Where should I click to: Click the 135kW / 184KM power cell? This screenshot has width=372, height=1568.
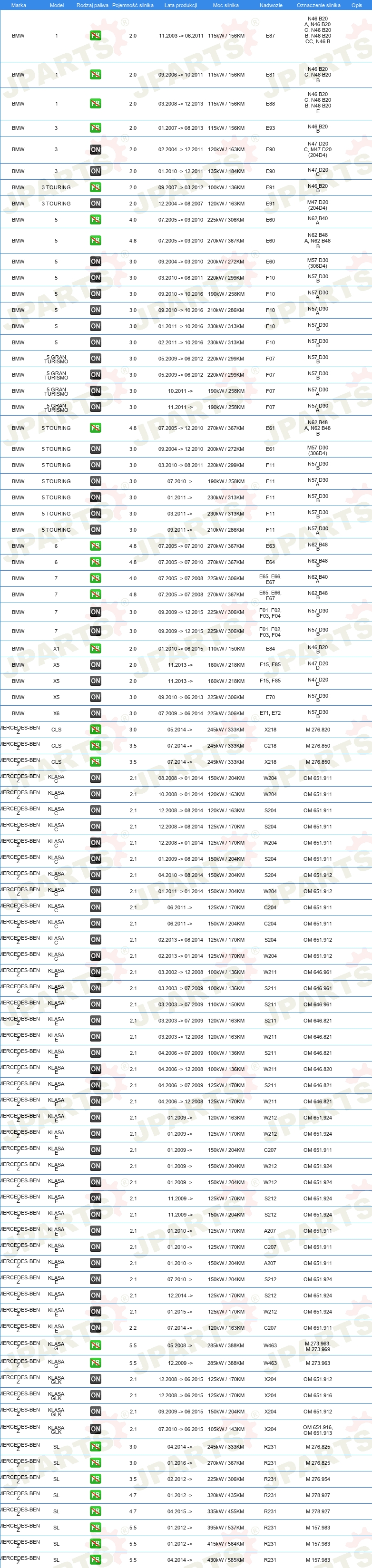(x=226, y=172)
